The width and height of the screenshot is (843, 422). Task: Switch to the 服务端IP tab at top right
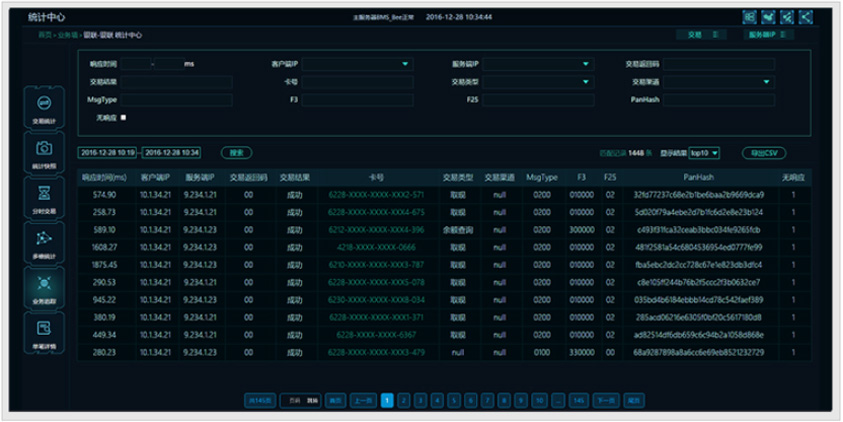click(769, 34)
